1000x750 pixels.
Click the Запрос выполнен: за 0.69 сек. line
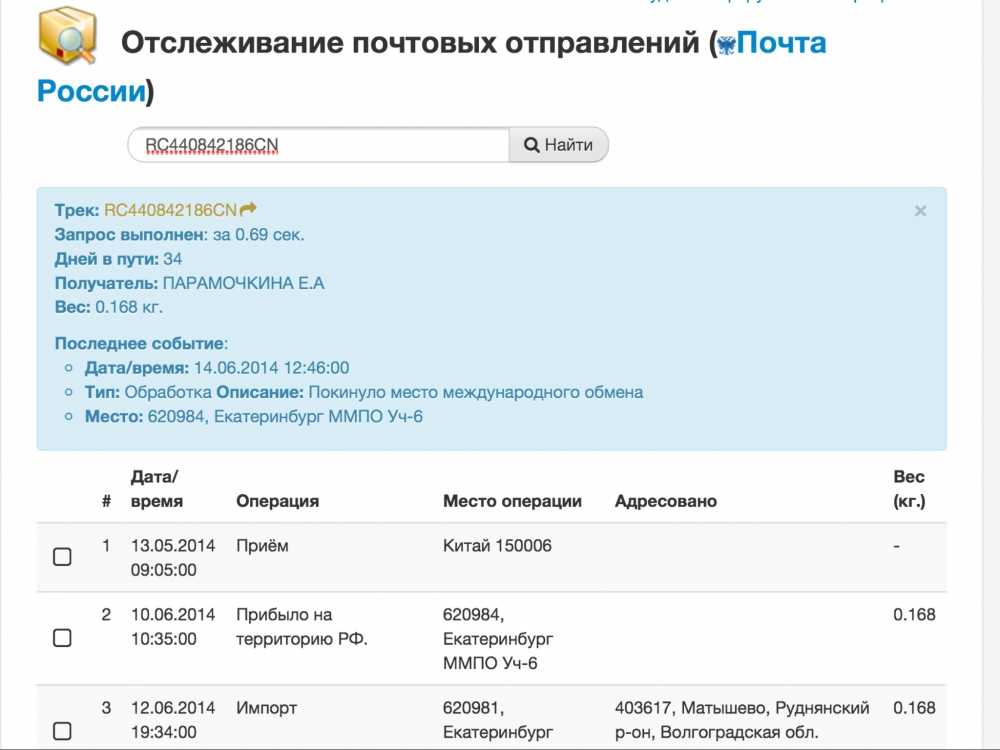pos(179,235)
